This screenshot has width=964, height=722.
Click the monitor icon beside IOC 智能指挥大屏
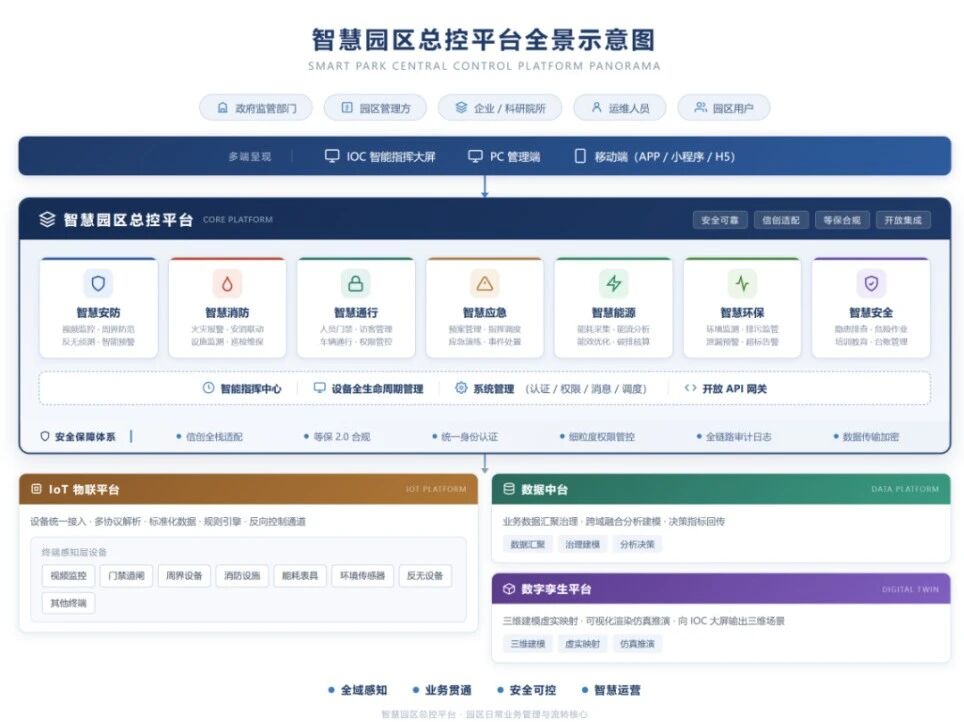332,156
